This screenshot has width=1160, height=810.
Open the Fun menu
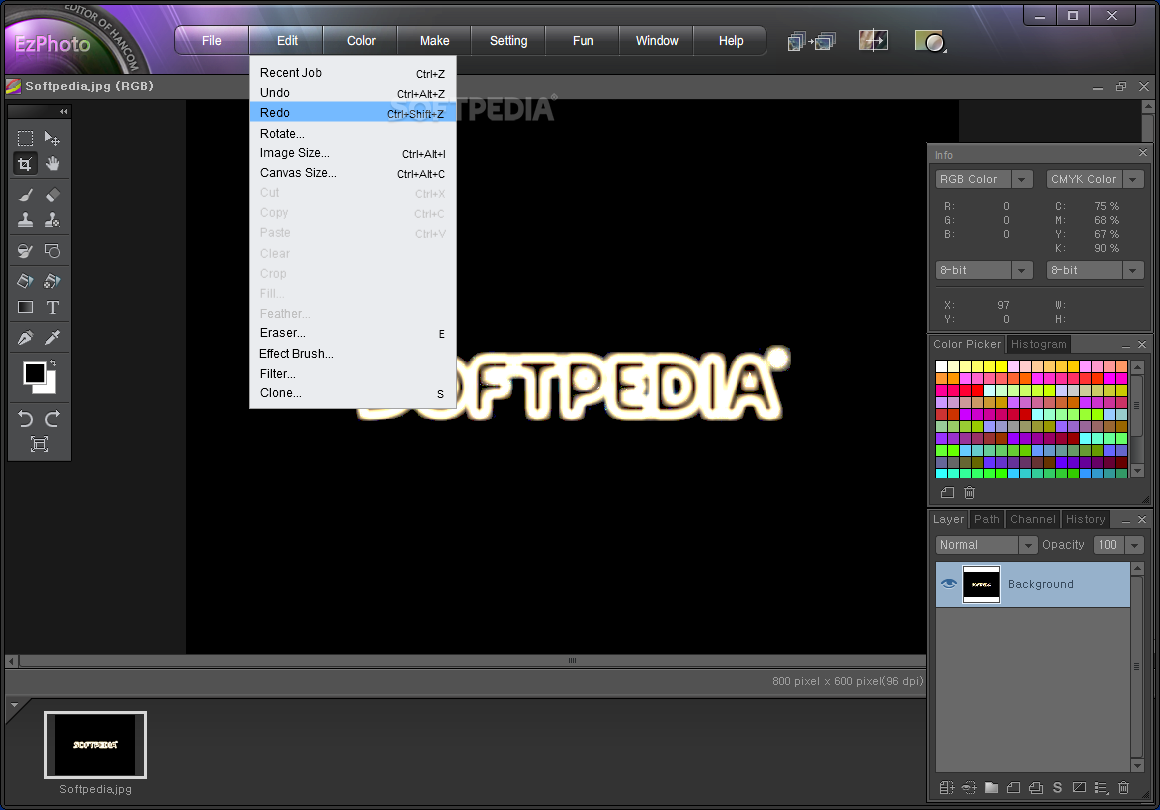(x=583, y=41)
